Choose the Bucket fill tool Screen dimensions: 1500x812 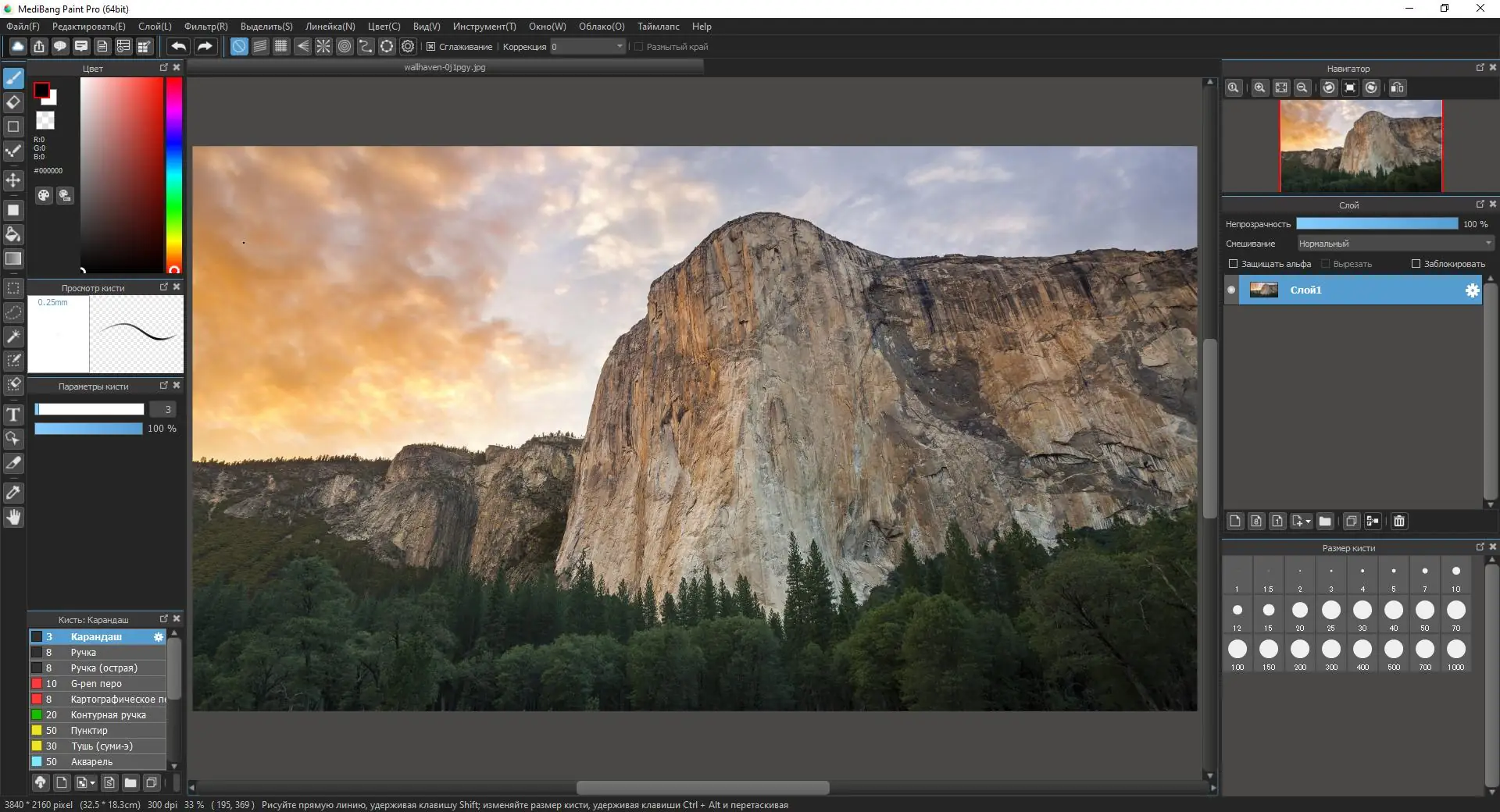[13, 234]
